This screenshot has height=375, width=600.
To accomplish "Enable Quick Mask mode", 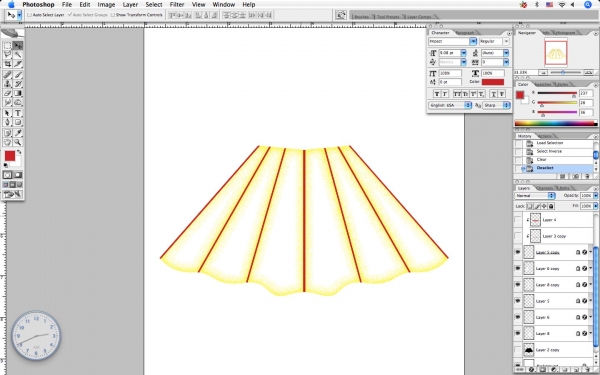I will pos(18,175).
